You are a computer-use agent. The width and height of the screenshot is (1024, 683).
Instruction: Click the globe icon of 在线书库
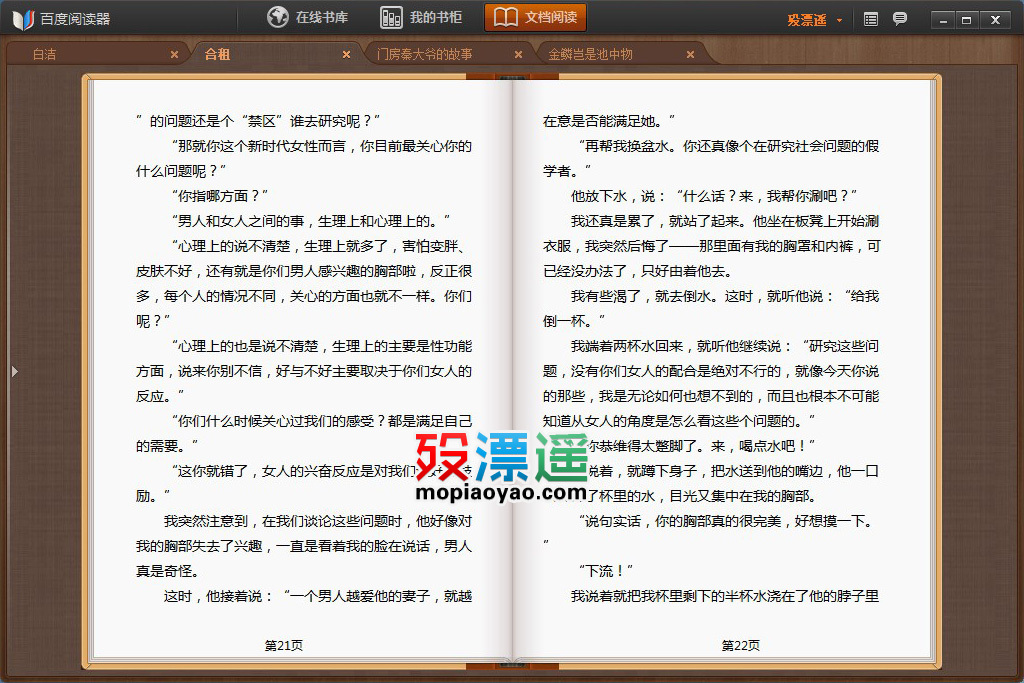click(x=278, y=17)
